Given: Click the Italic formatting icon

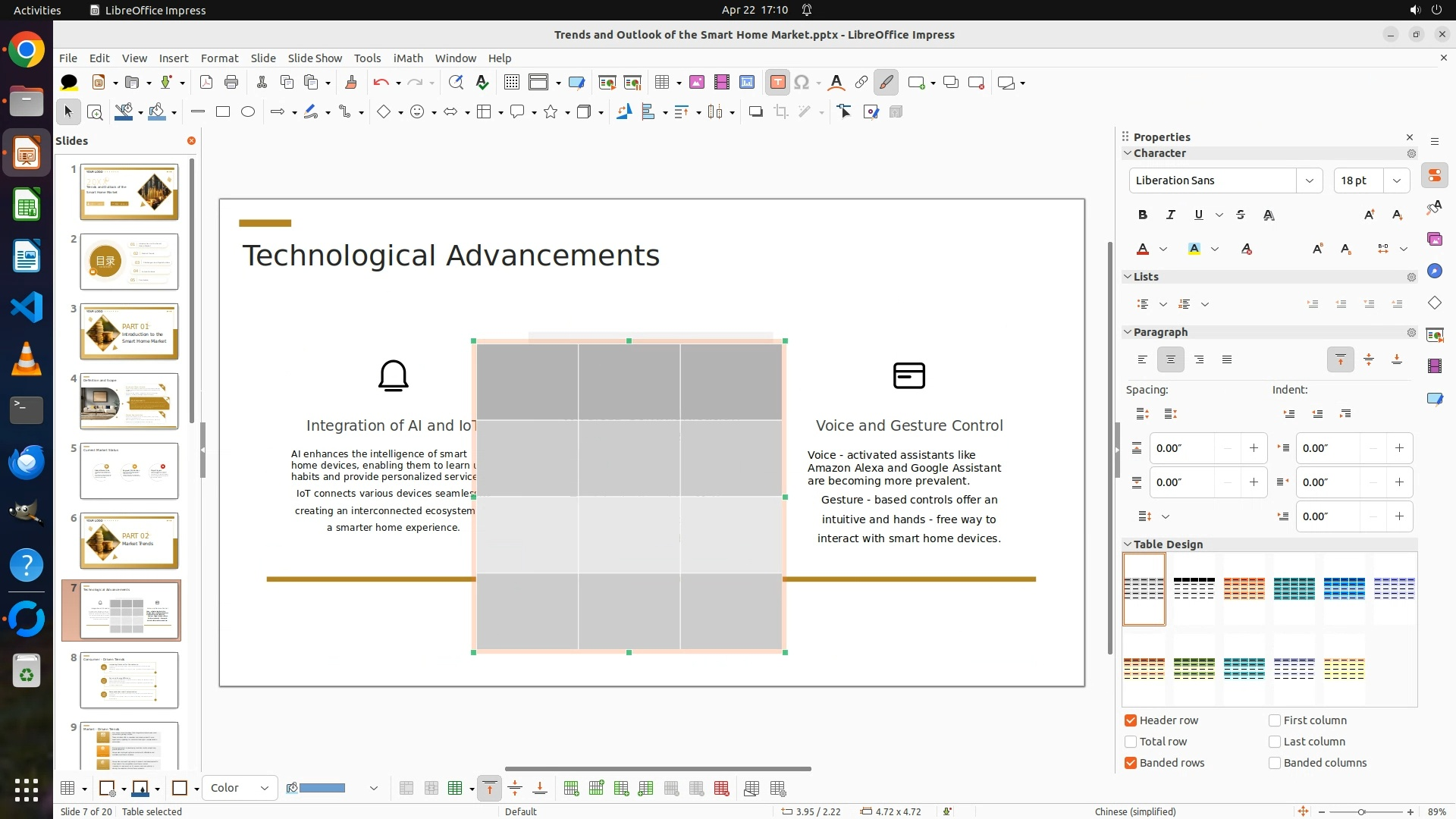Looking at the screenshot, I should click(x=1170, y=215).
